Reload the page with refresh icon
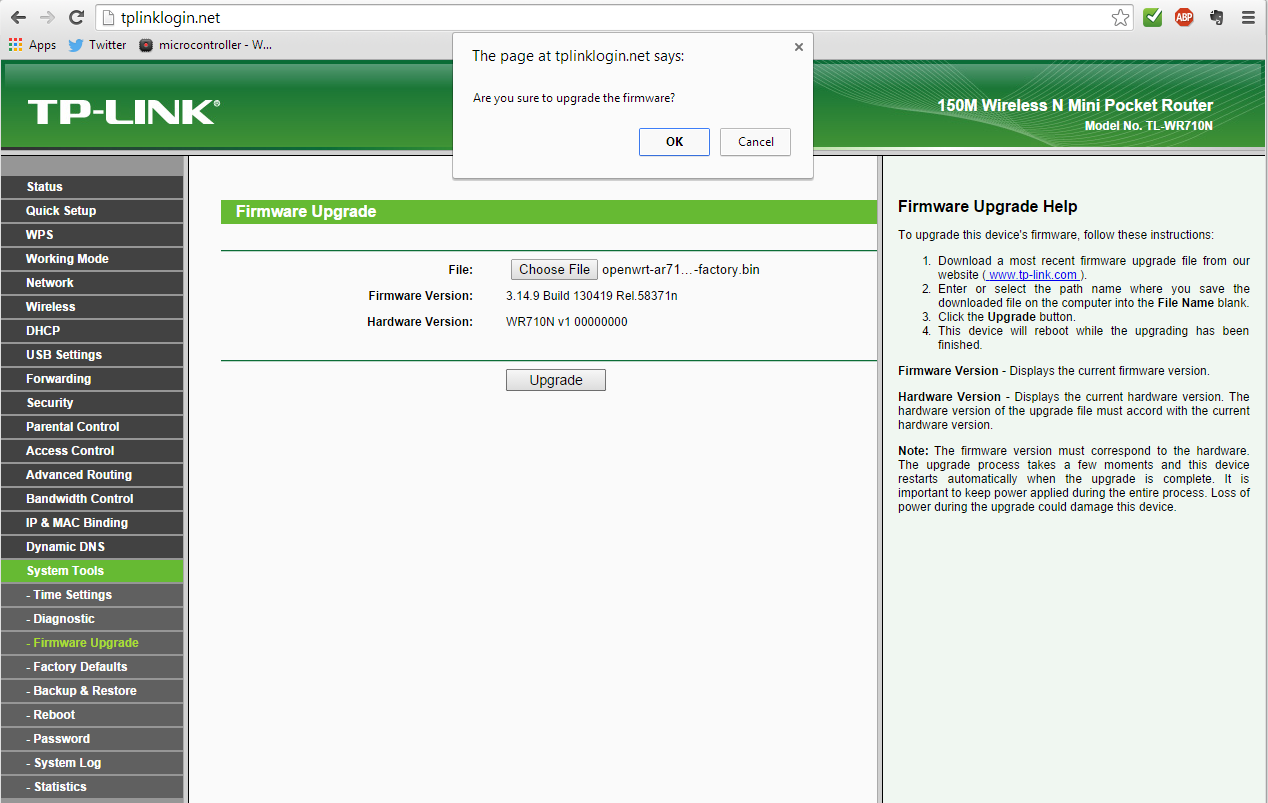This screenshot has width=1268, height=803. [x=76, y=18]
